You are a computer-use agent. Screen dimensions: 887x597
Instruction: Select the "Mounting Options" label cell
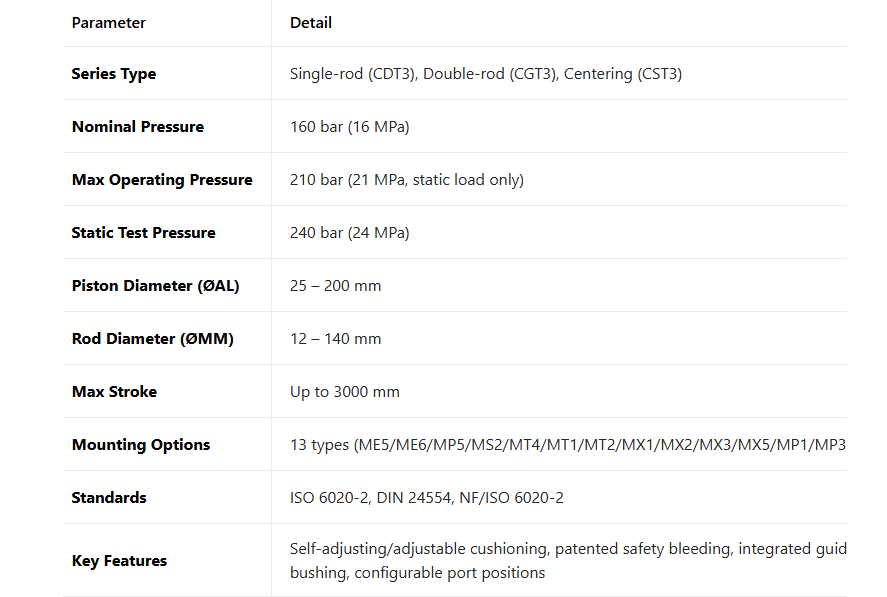pos(141,445)
